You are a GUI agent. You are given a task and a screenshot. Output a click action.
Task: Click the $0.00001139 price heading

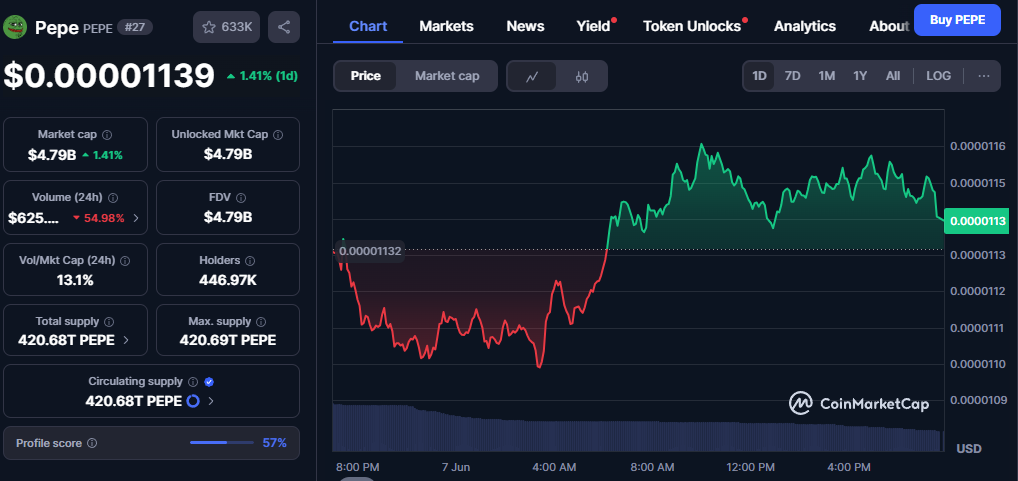[109, 75]
